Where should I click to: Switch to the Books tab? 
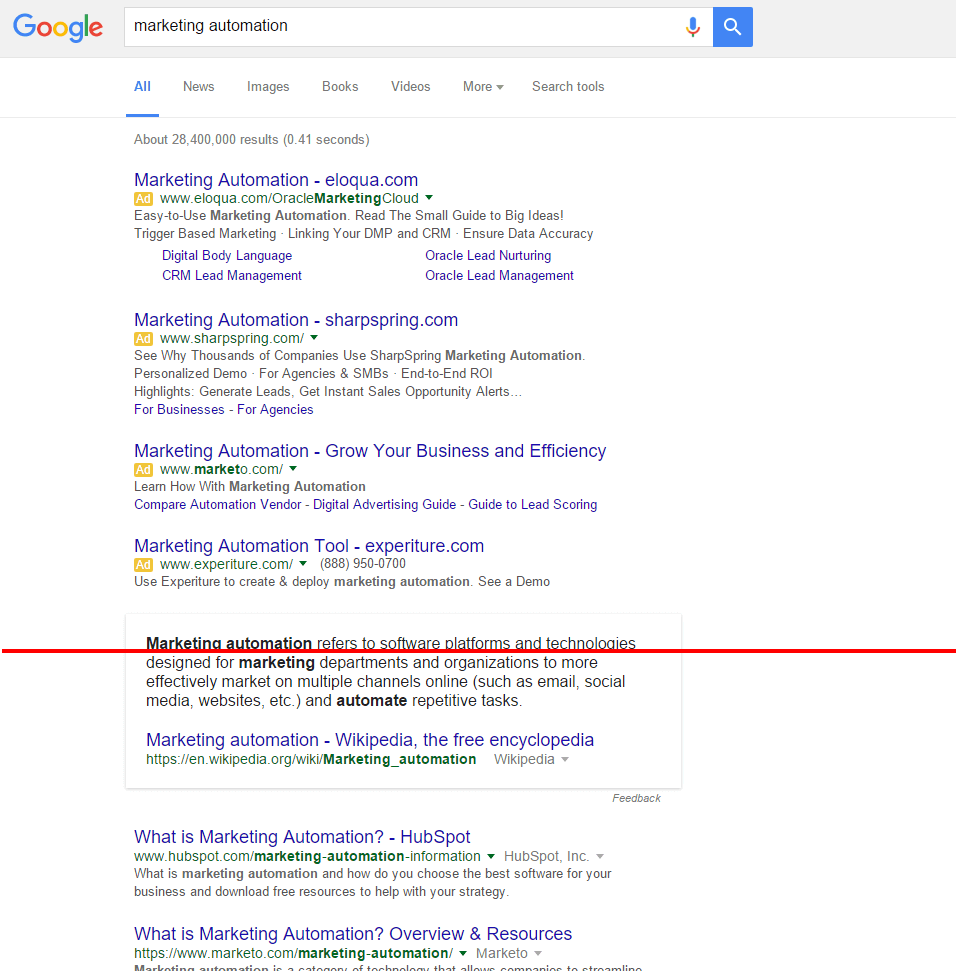point(340,87)
